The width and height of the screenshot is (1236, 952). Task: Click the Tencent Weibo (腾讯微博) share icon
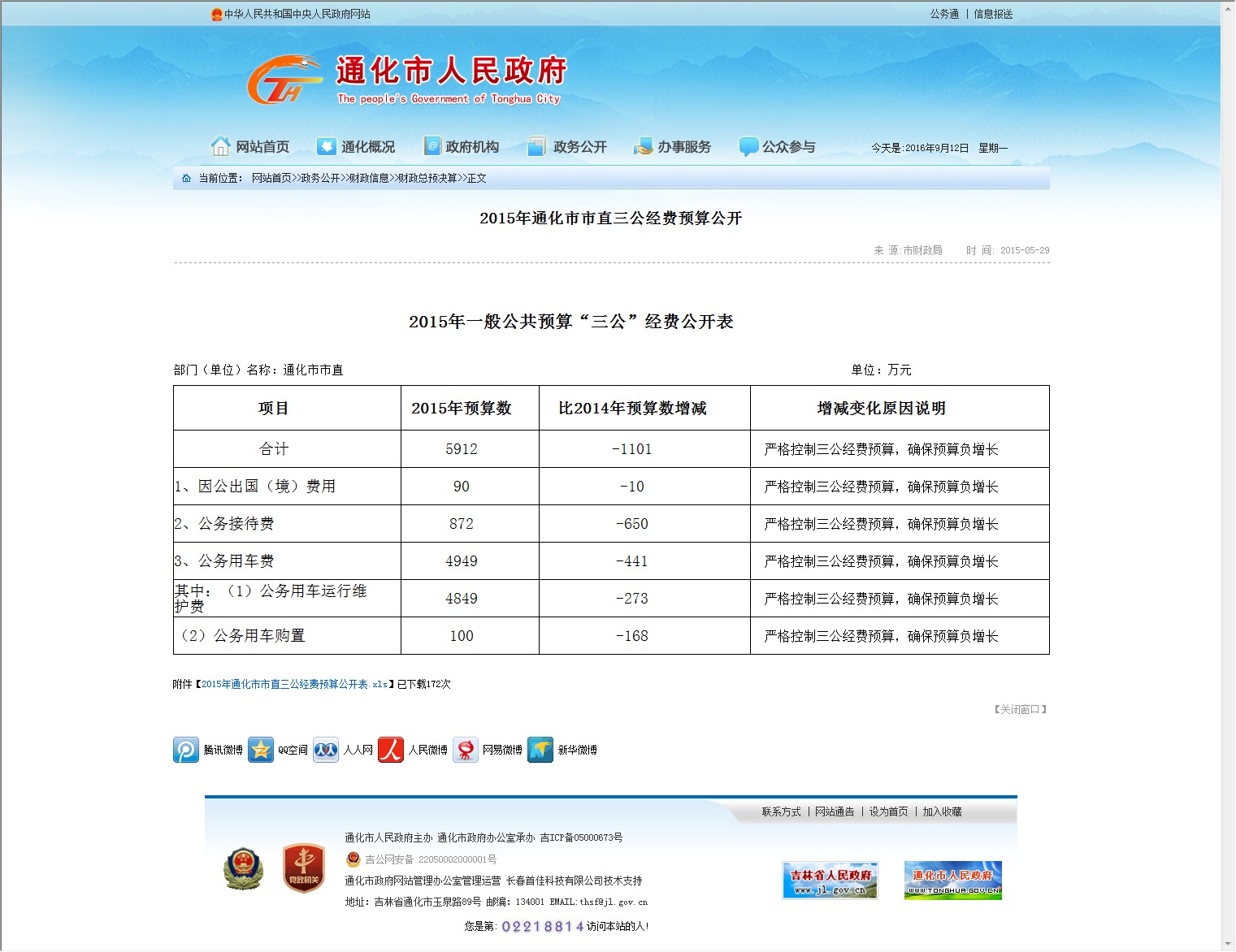coord(186,750)
